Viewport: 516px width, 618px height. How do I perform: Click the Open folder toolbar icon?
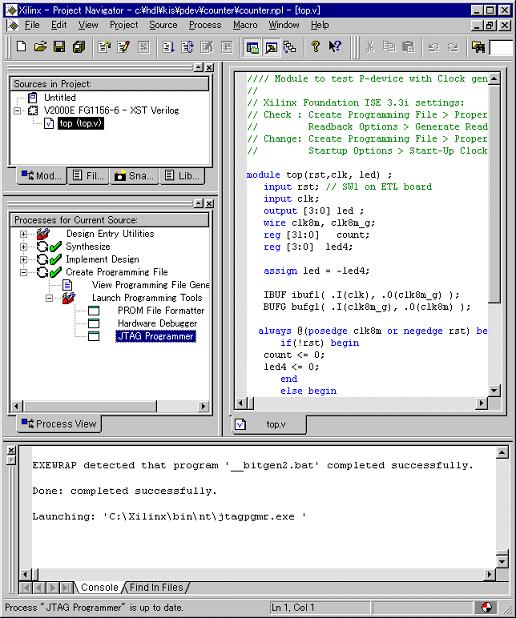click(x=40, y=47)
